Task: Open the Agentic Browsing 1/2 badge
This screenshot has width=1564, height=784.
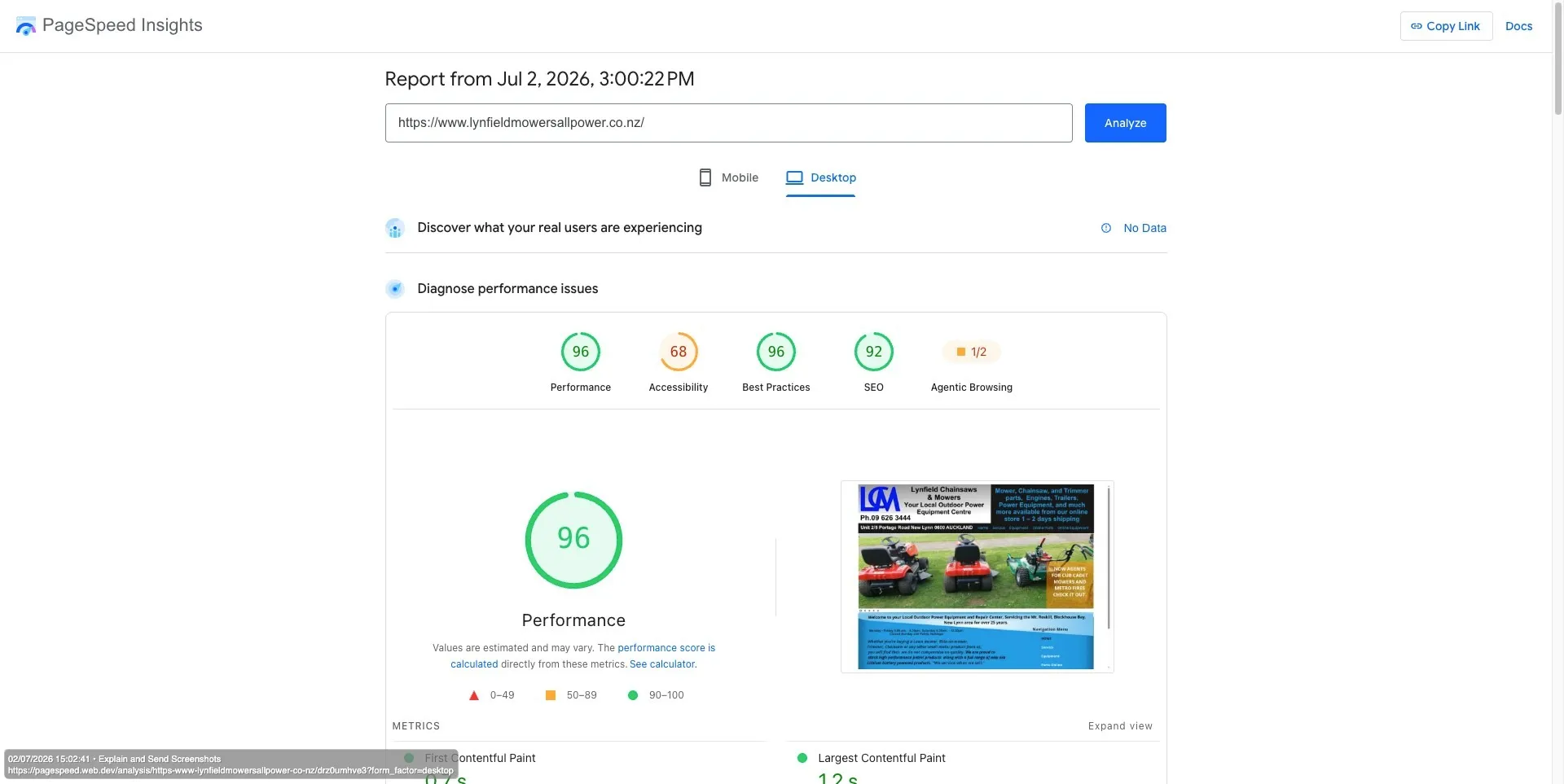Action: pos(972,352)
